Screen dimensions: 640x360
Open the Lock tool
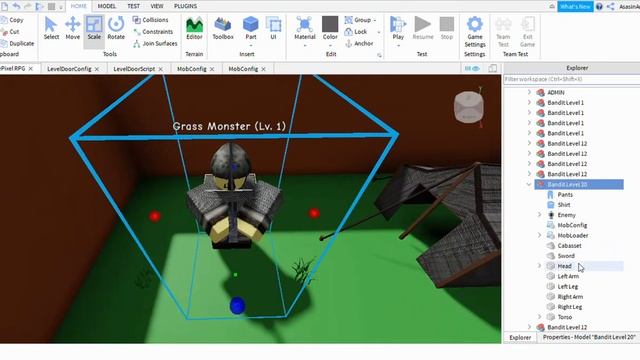pyautogui.click(x=356, y=31)
